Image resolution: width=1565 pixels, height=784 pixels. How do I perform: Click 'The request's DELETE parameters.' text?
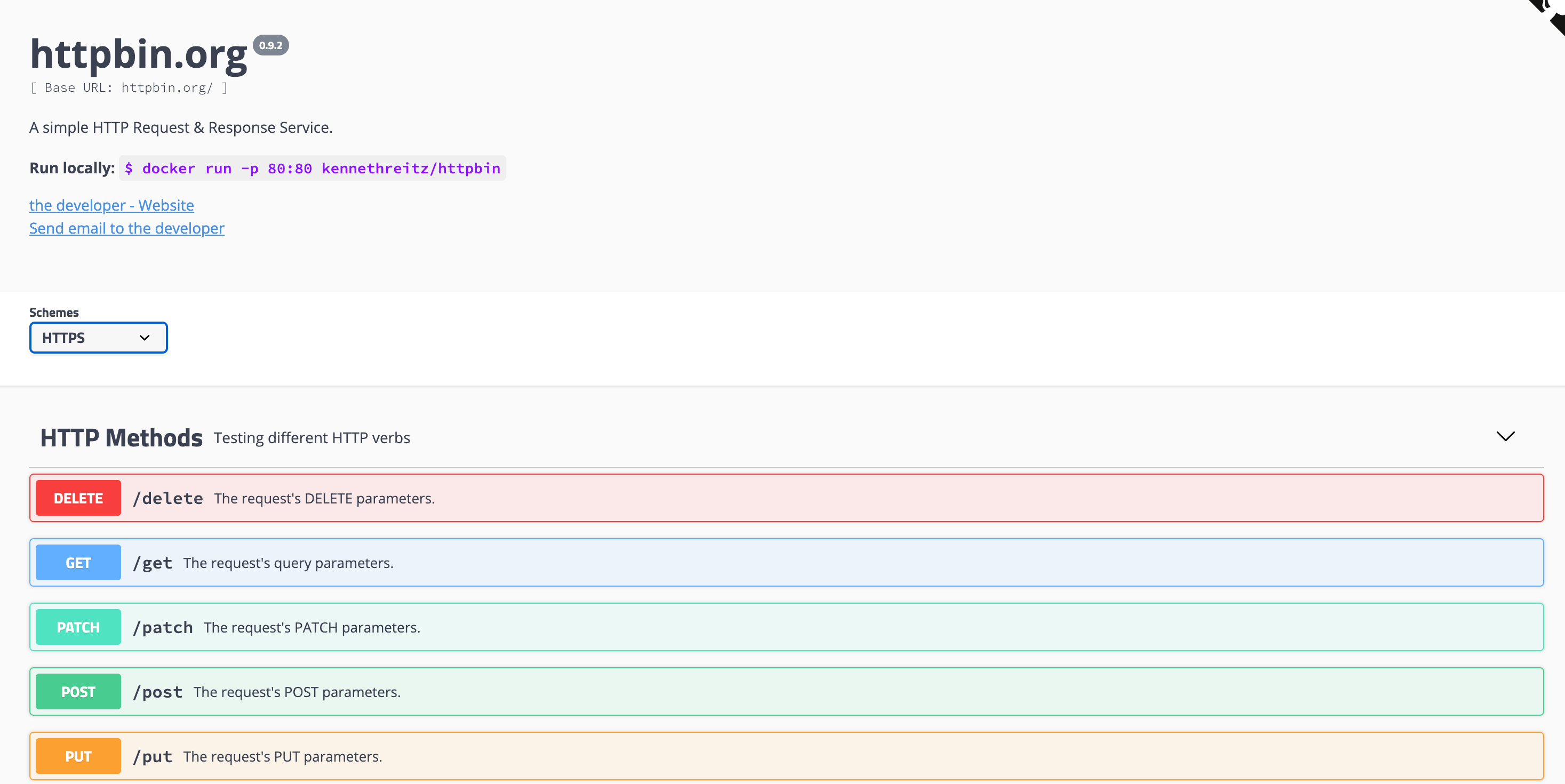324,499
